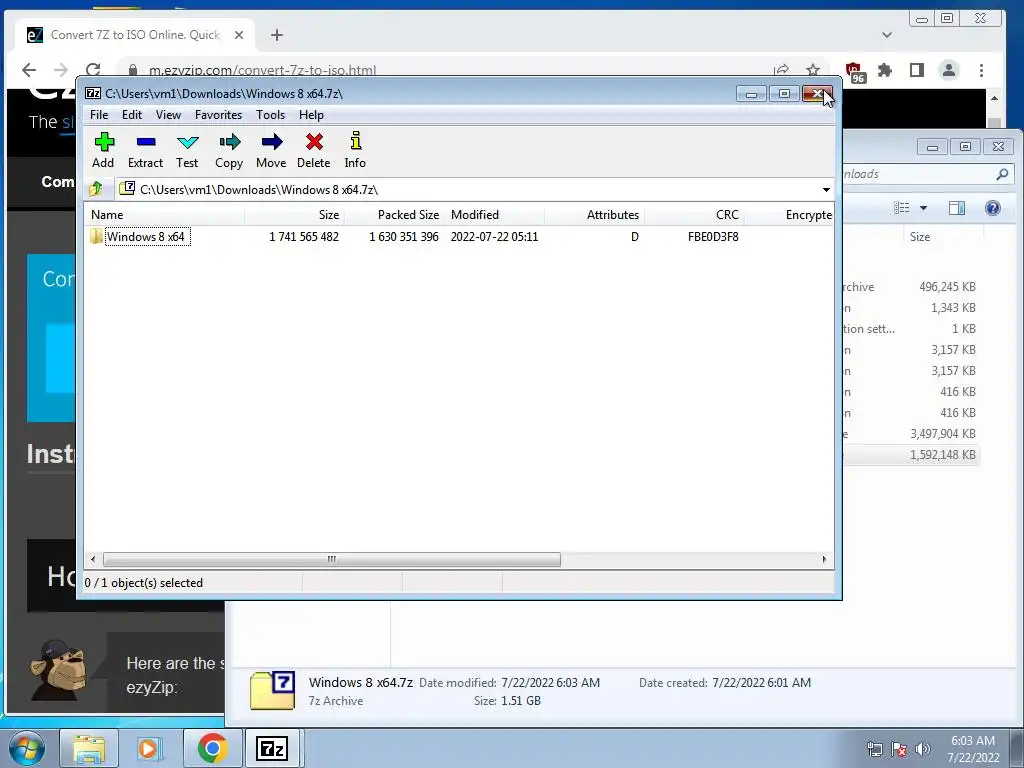Open a new Chrome tab
The image size is (1024, 768).
(x=277, y=35)
